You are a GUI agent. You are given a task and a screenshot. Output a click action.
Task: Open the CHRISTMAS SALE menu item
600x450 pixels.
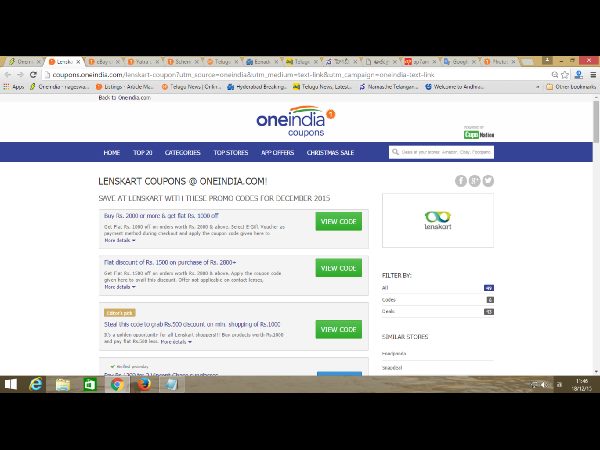(x=333, y=153)
